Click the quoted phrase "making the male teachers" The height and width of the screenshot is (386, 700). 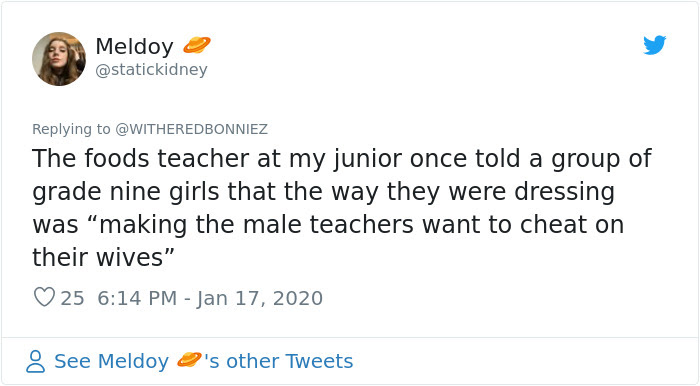257,224
